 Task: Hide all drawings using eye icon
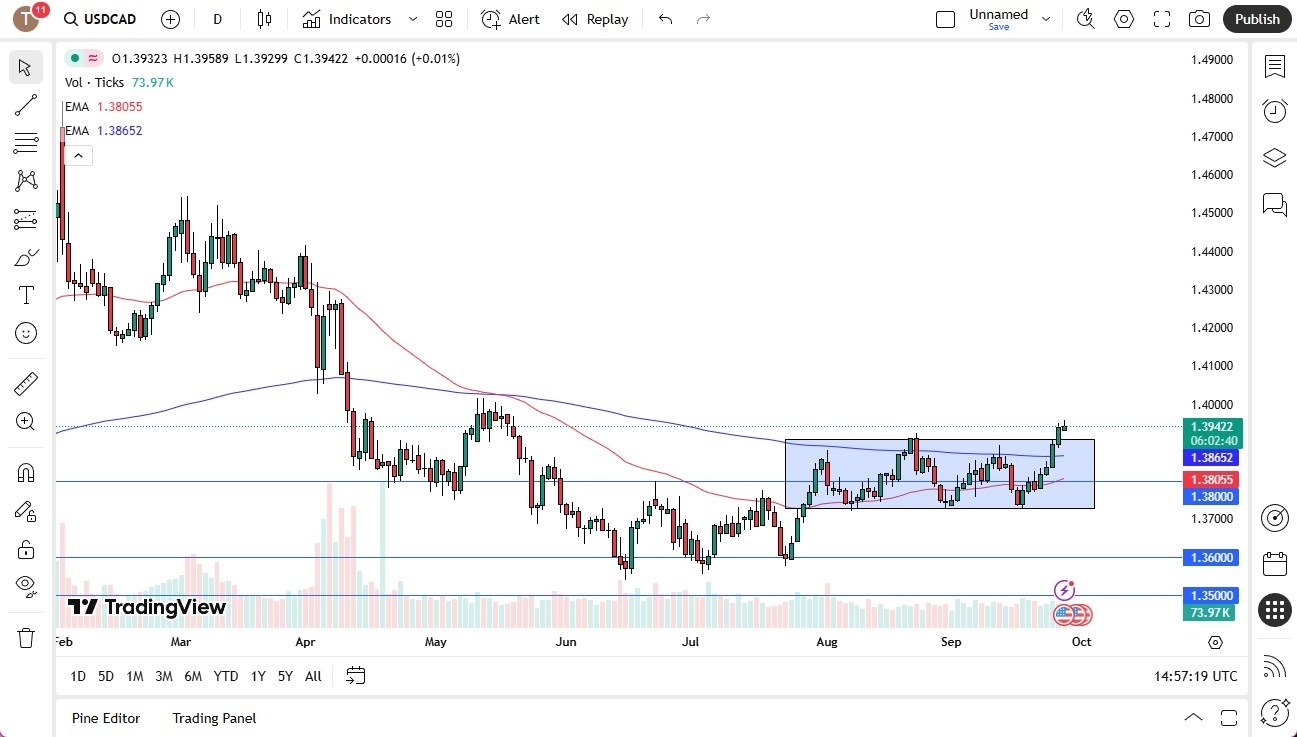(25, 586)
